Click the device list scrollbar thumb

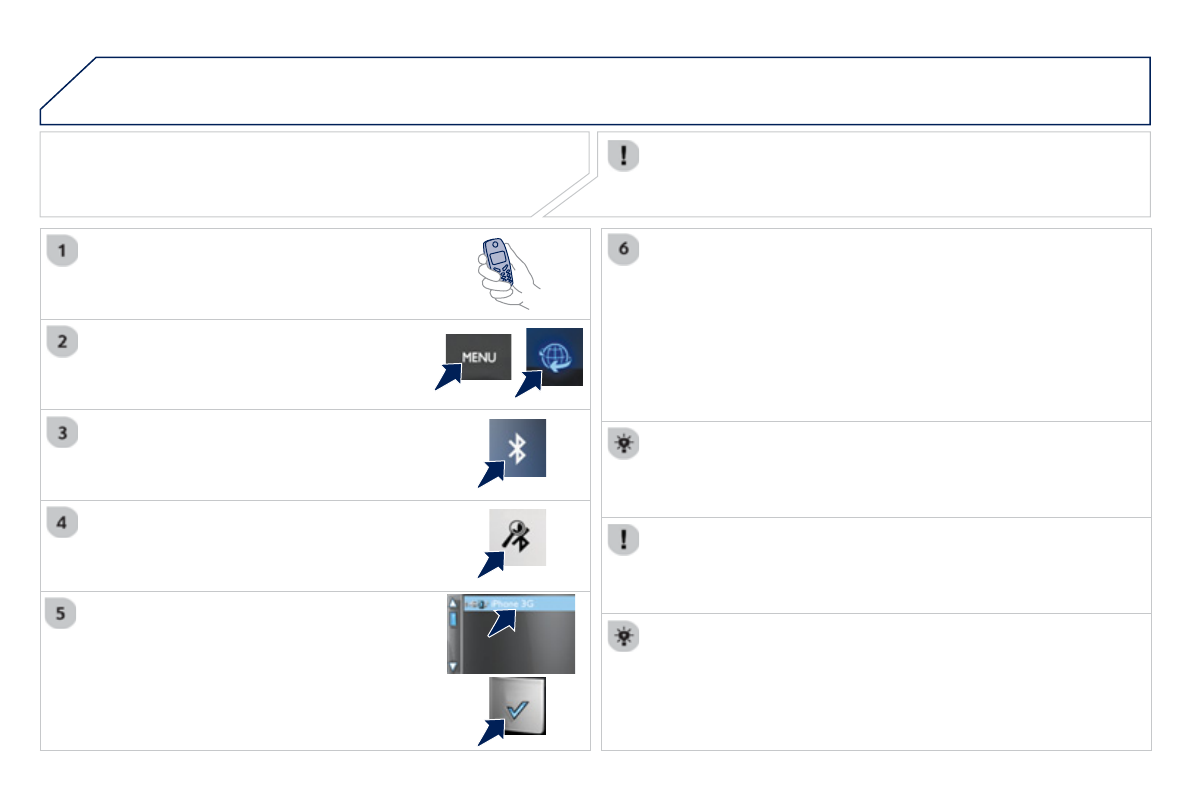coord(453,619)
